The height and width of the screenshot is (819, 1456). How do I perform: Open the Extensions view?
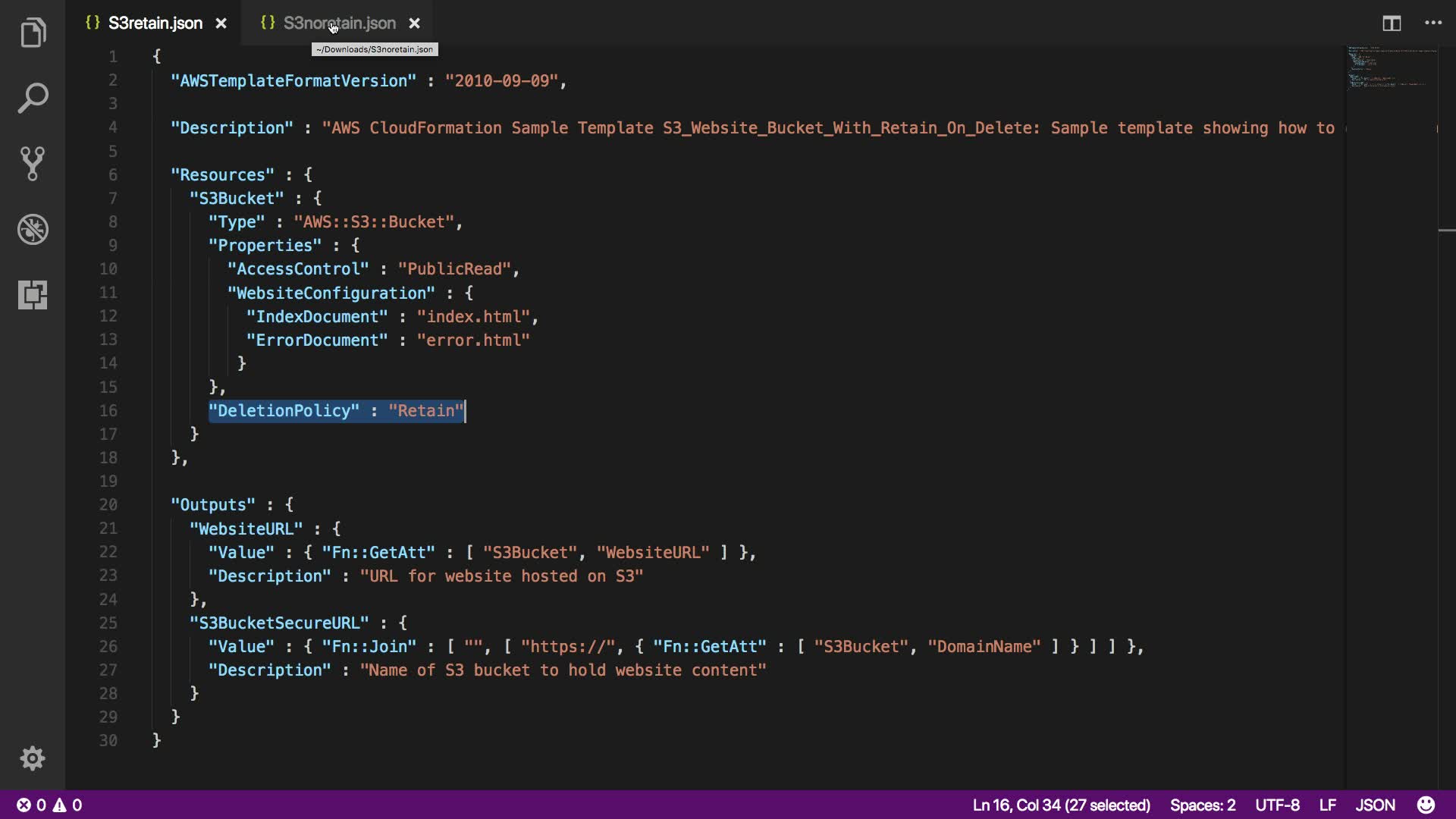[x=33, y=294]
